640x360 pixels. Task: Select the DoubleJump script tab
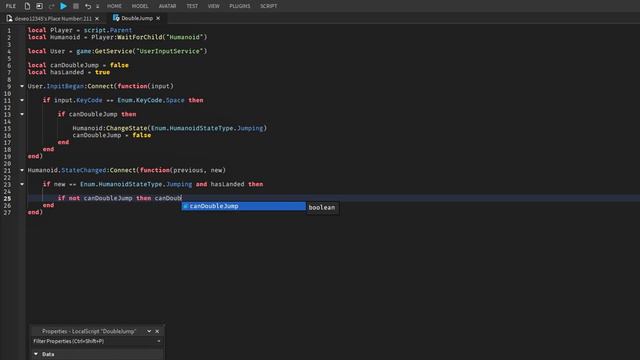click(137, 18)
